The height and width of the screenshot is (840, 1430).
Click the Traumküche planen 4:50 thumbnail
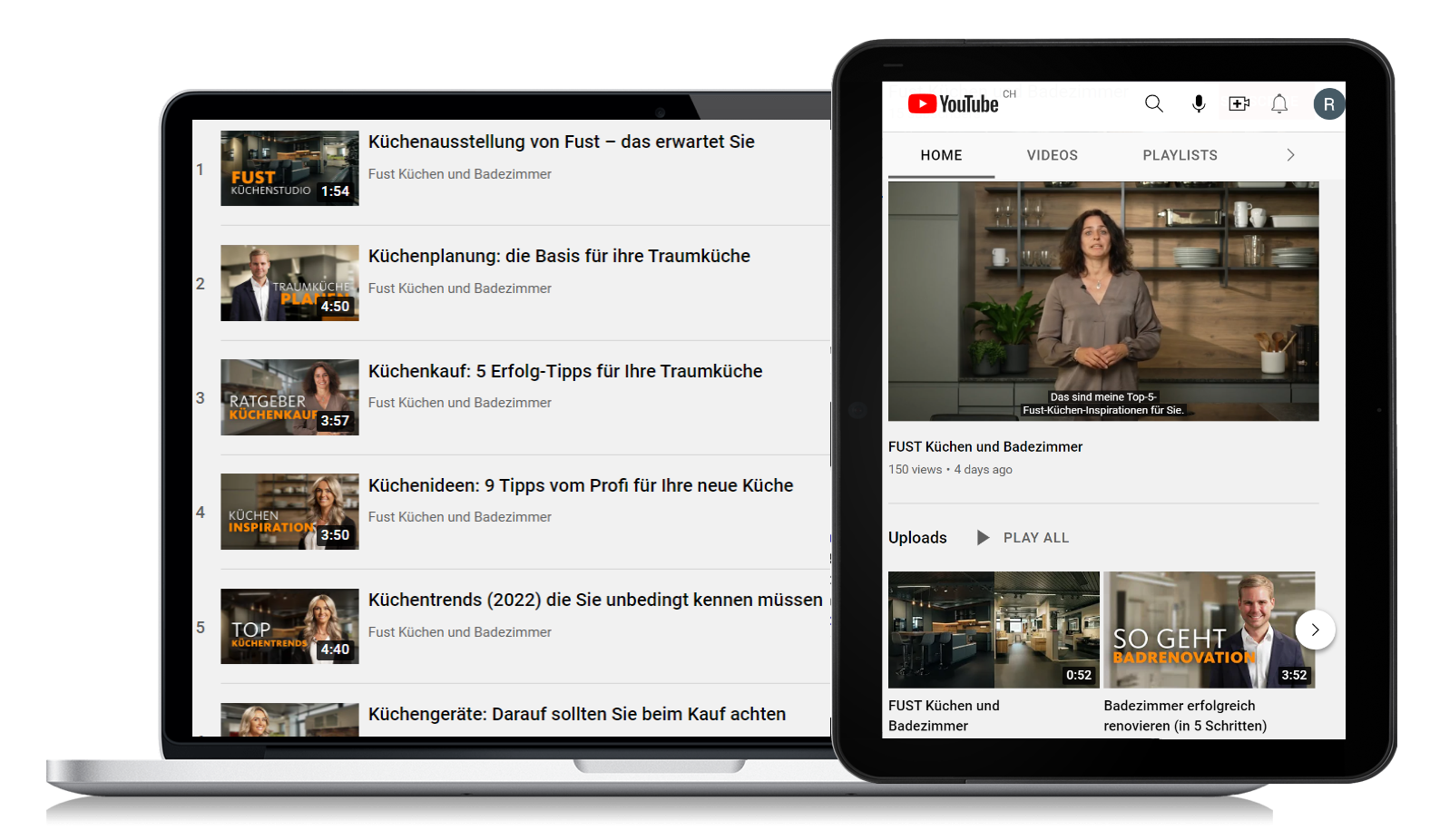289,283
